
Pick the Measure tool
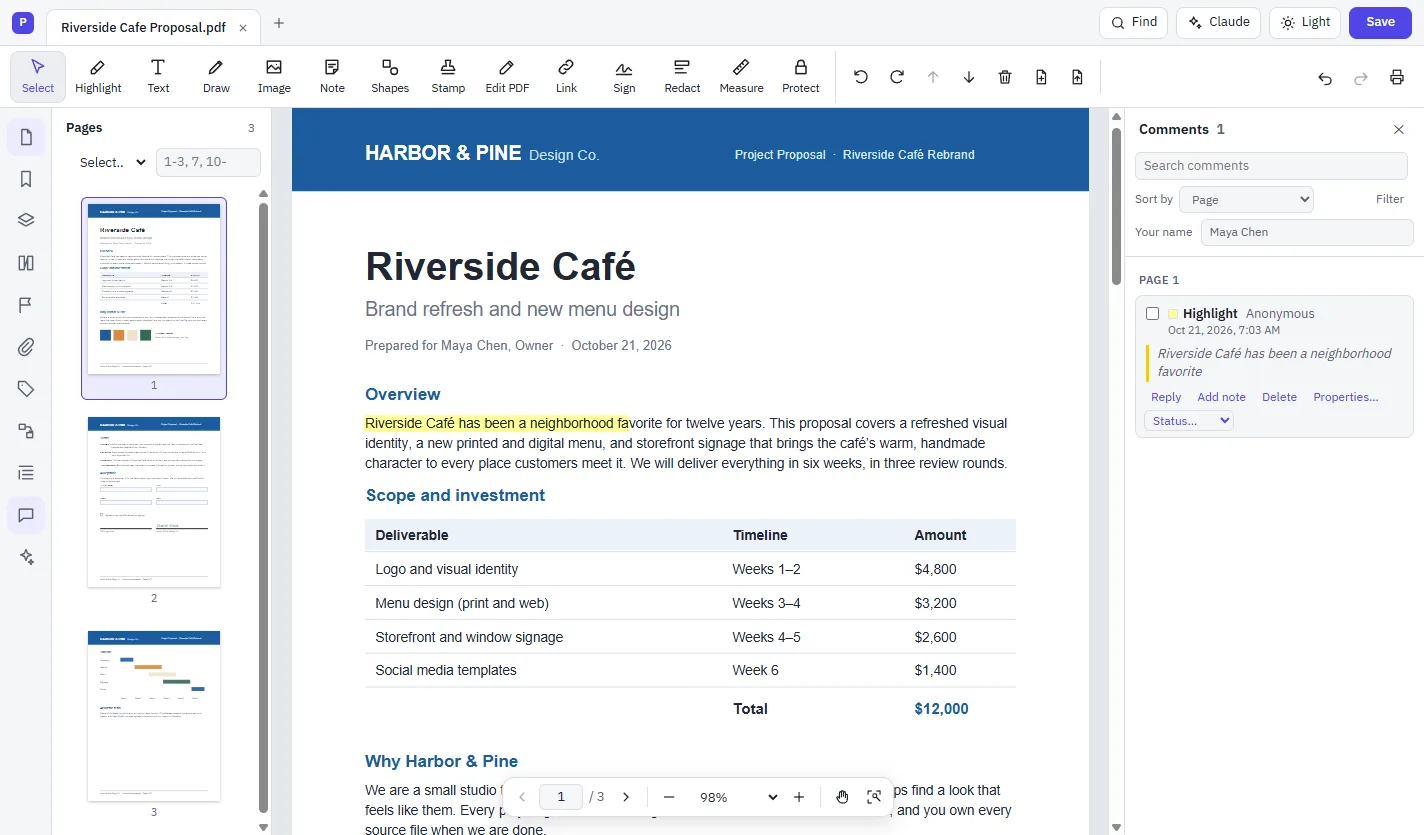[x=741, y=77]
